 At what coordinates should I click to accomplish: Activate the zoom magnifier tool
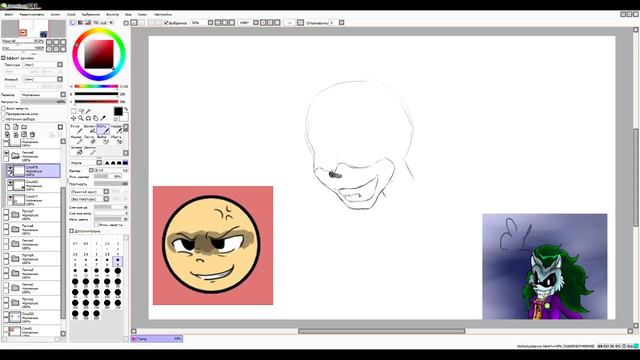(x=81, y=118)
